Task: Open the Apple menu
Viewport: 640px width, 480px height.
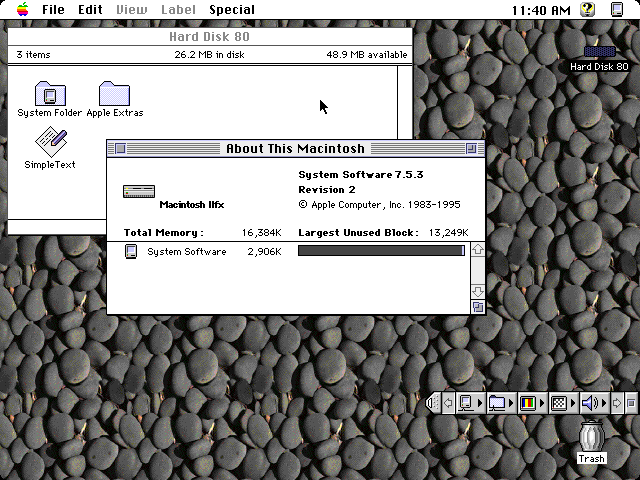Action: tap(23, 9)
